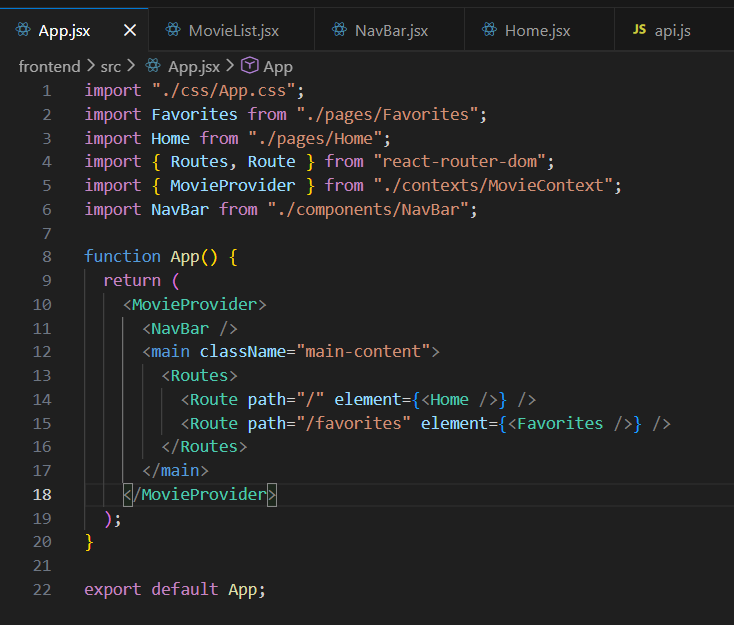Click line number 8 in the gutter
The width and height of the screenshot is (734, 625).
coord(46,257)
